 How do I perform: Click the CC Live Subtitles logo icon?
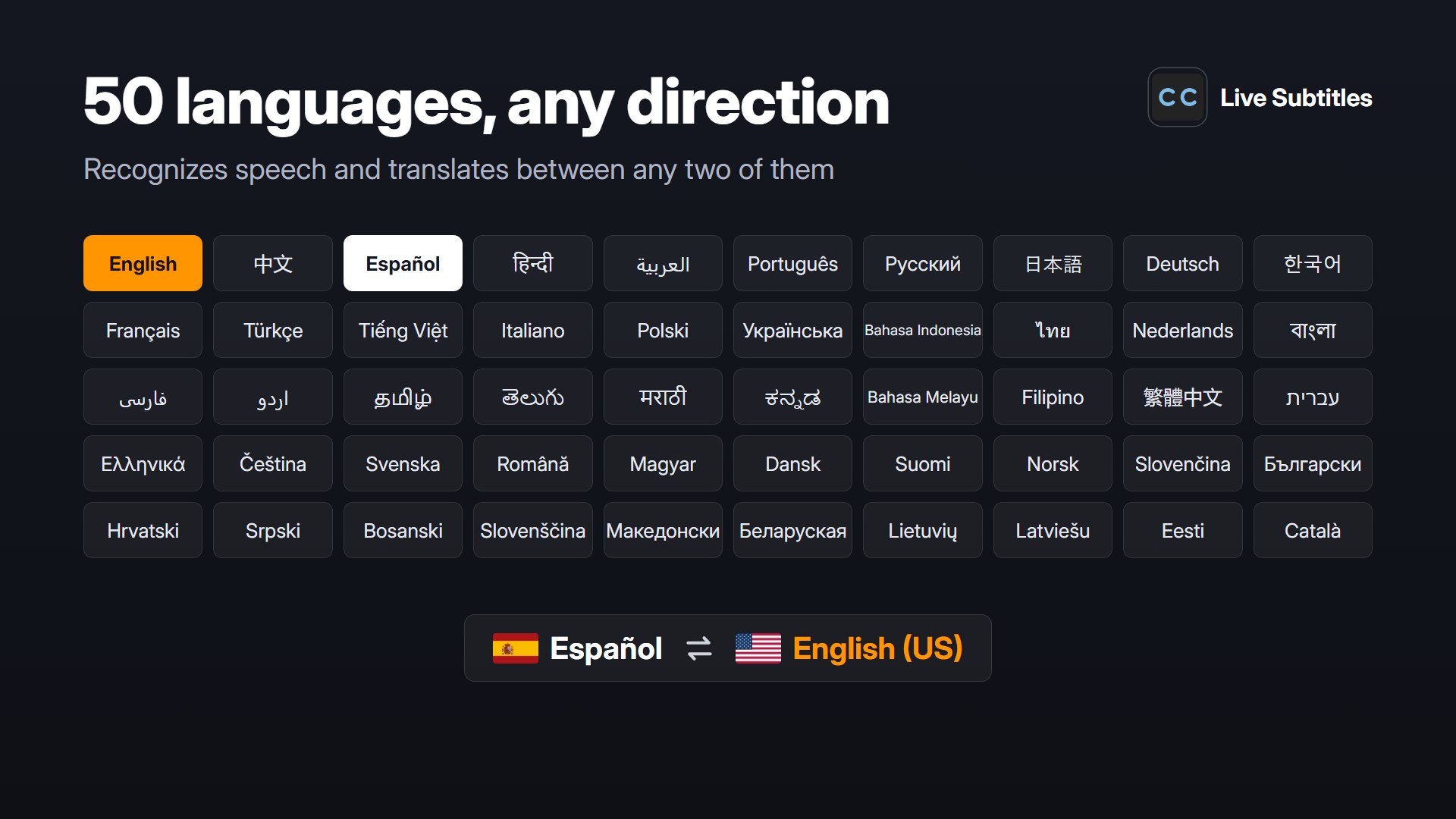[1177, 97]
